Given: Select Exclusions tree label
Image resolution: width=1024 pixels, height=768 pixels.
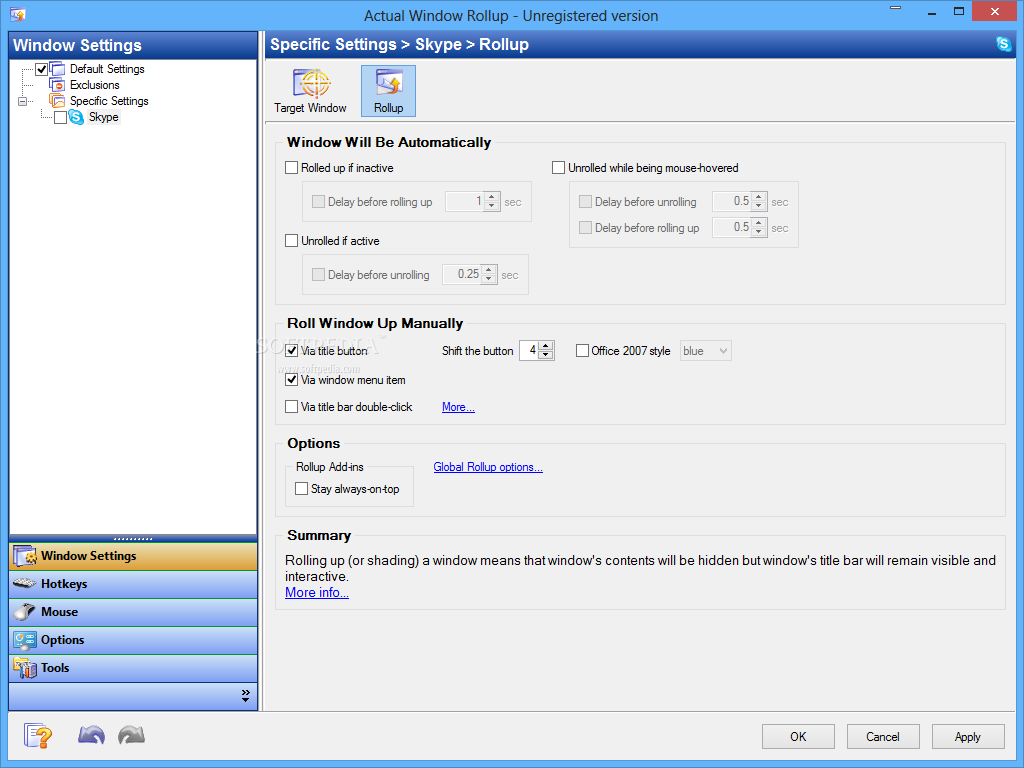Looking at the screenshot, I should pos(95,85).
